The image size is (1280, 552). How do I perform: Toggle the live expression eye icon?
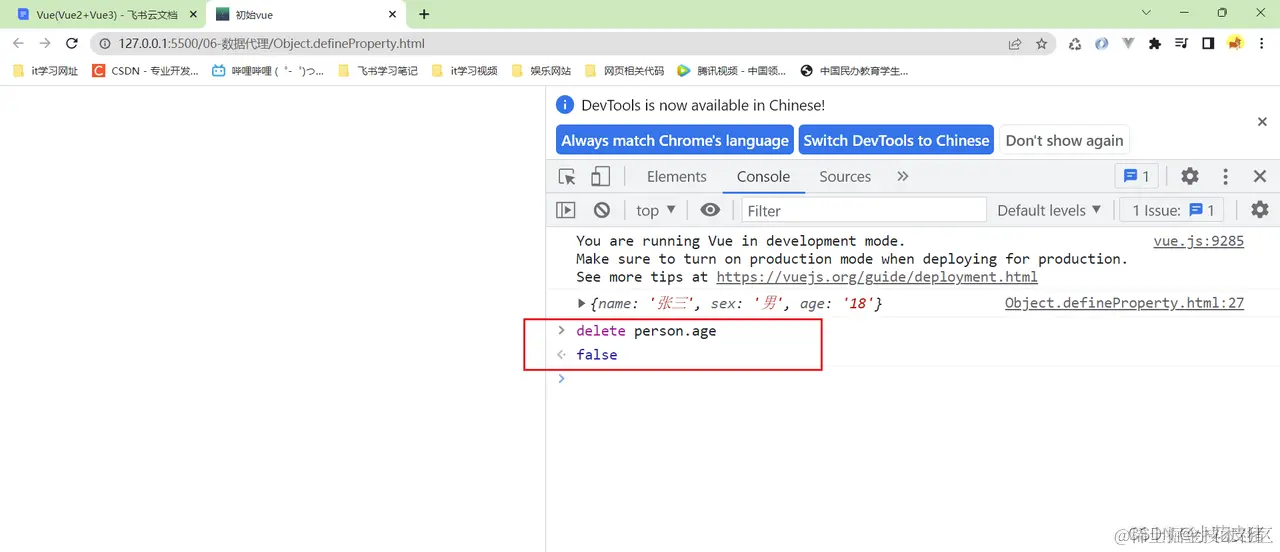(710, 210)
